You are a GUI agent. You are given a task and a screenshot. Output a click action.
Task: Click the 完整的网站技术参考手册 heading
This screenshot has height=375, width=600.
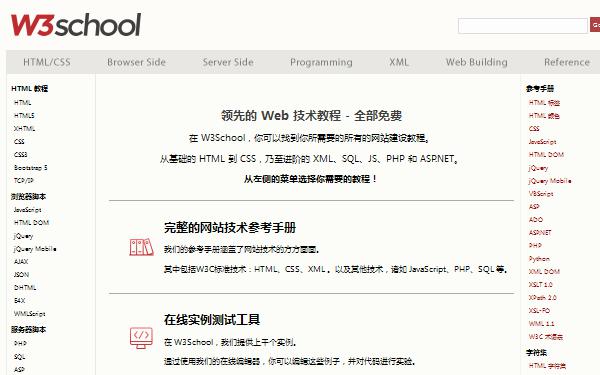point(230,228)
